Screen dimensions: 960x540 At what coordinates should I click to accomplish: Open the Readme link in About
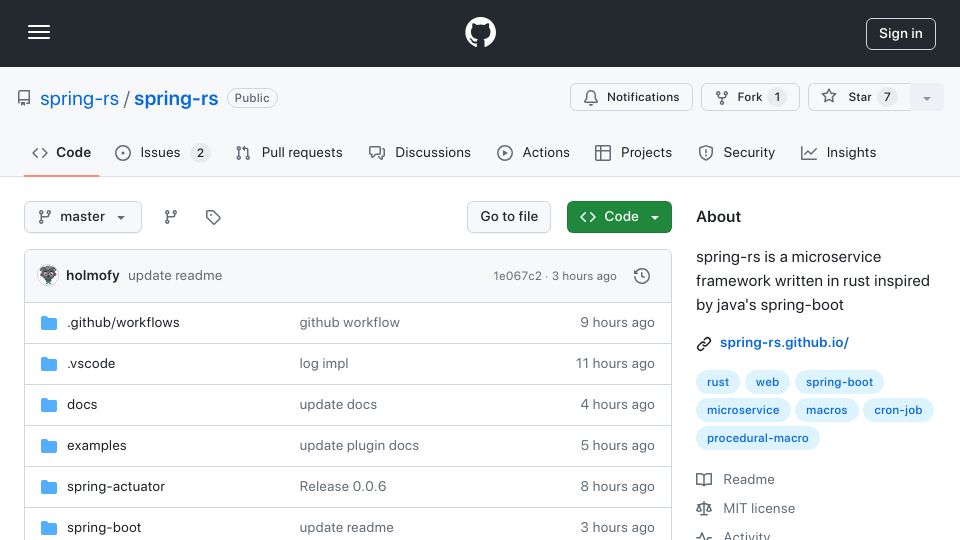tap(735, 479)
